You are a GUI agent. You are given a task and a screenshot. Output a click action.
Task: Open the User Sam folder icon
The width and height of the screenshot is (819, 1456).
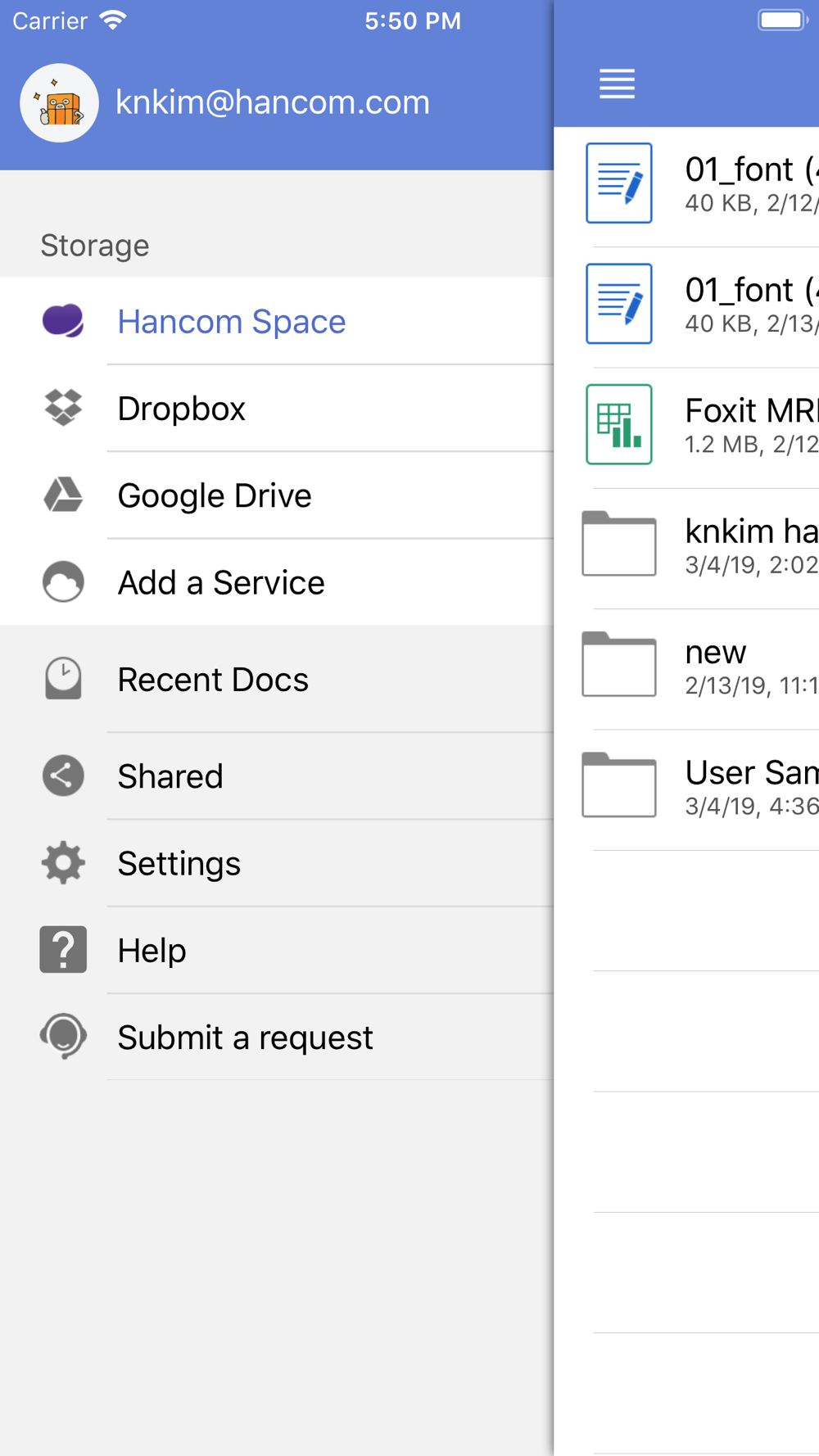[619, 785]
